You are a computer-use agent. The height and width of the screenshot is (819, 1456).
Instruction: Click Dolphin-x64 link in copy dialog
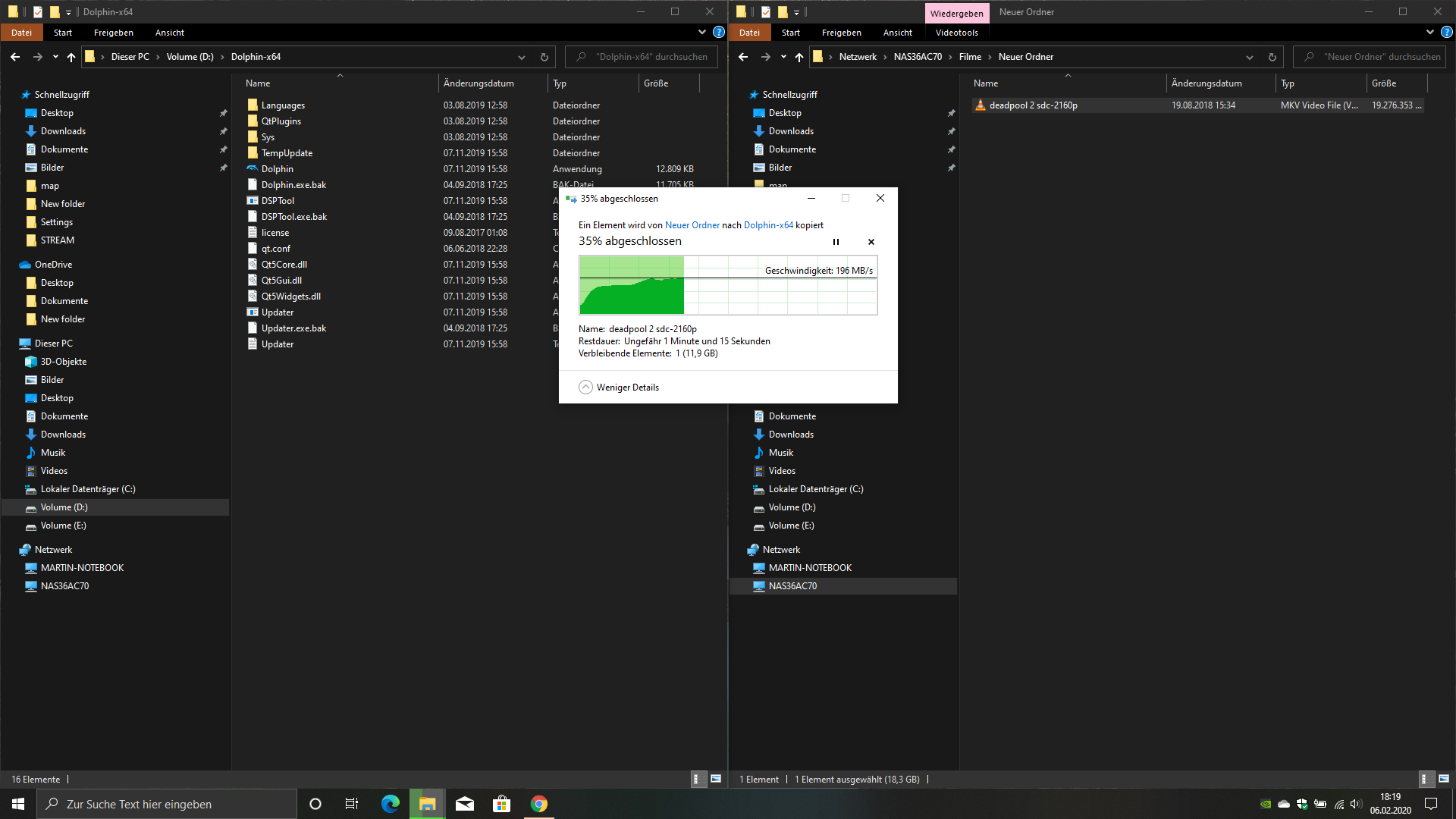click(x=767, y=225)
